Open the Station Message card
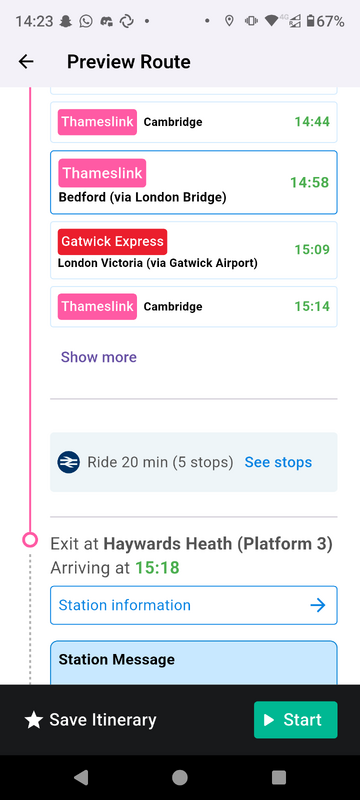This screenshot has width=360, height=800. click(194, 663)
